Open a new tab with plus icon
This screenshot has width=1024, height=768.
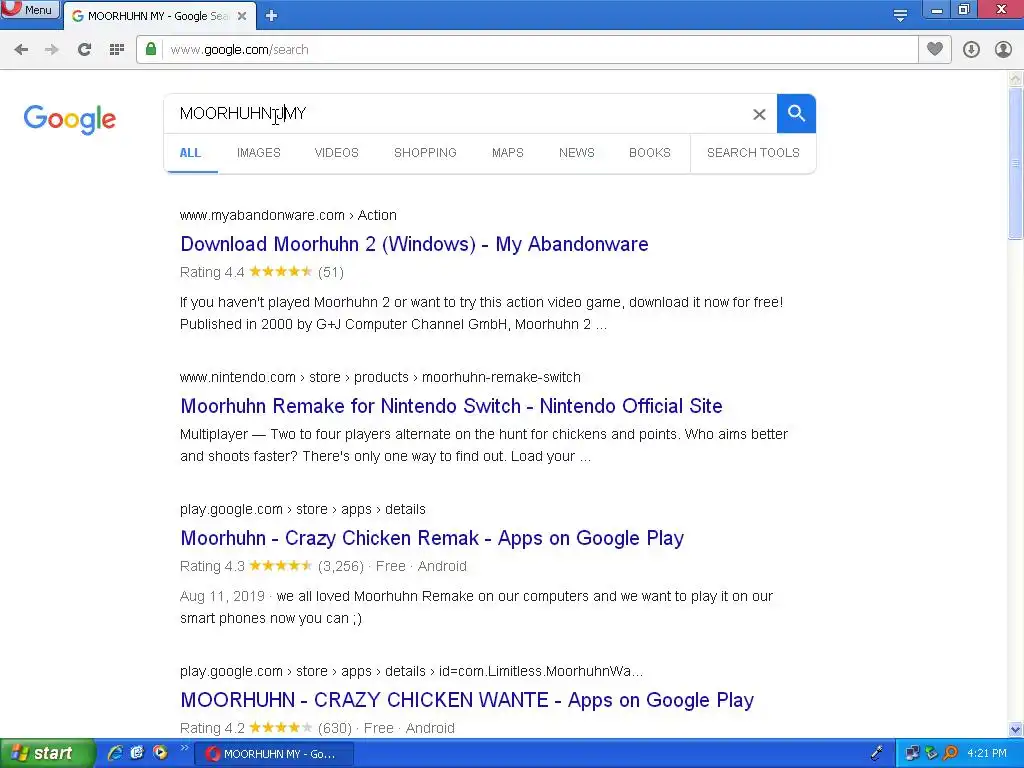click(272, 16)
